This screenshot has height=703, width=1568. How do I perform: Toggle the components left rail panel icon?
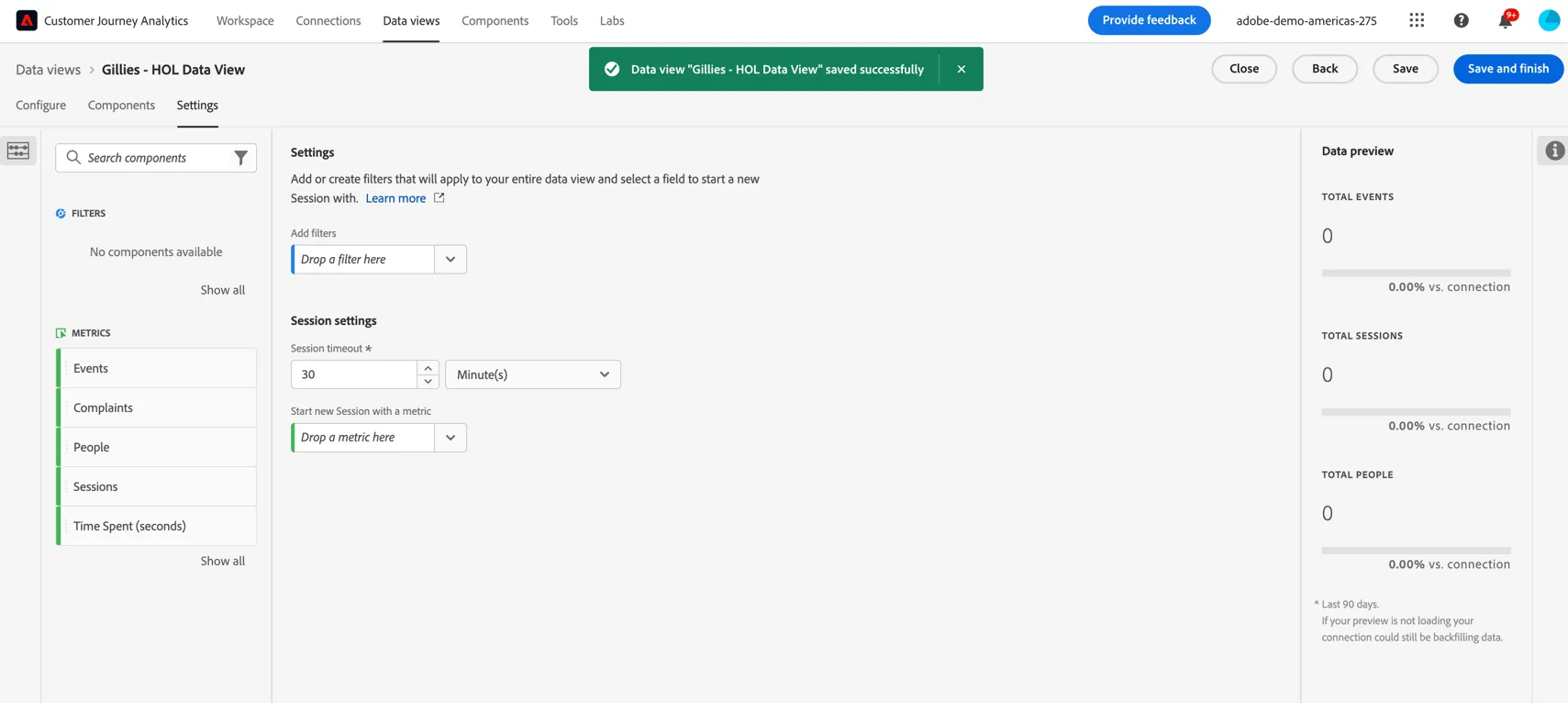pos(18,151)
